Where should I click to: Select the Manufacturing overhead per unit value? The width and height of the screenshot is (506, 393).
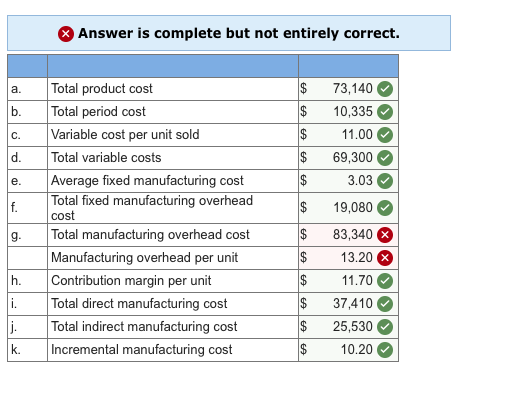[x=348, y=258]
